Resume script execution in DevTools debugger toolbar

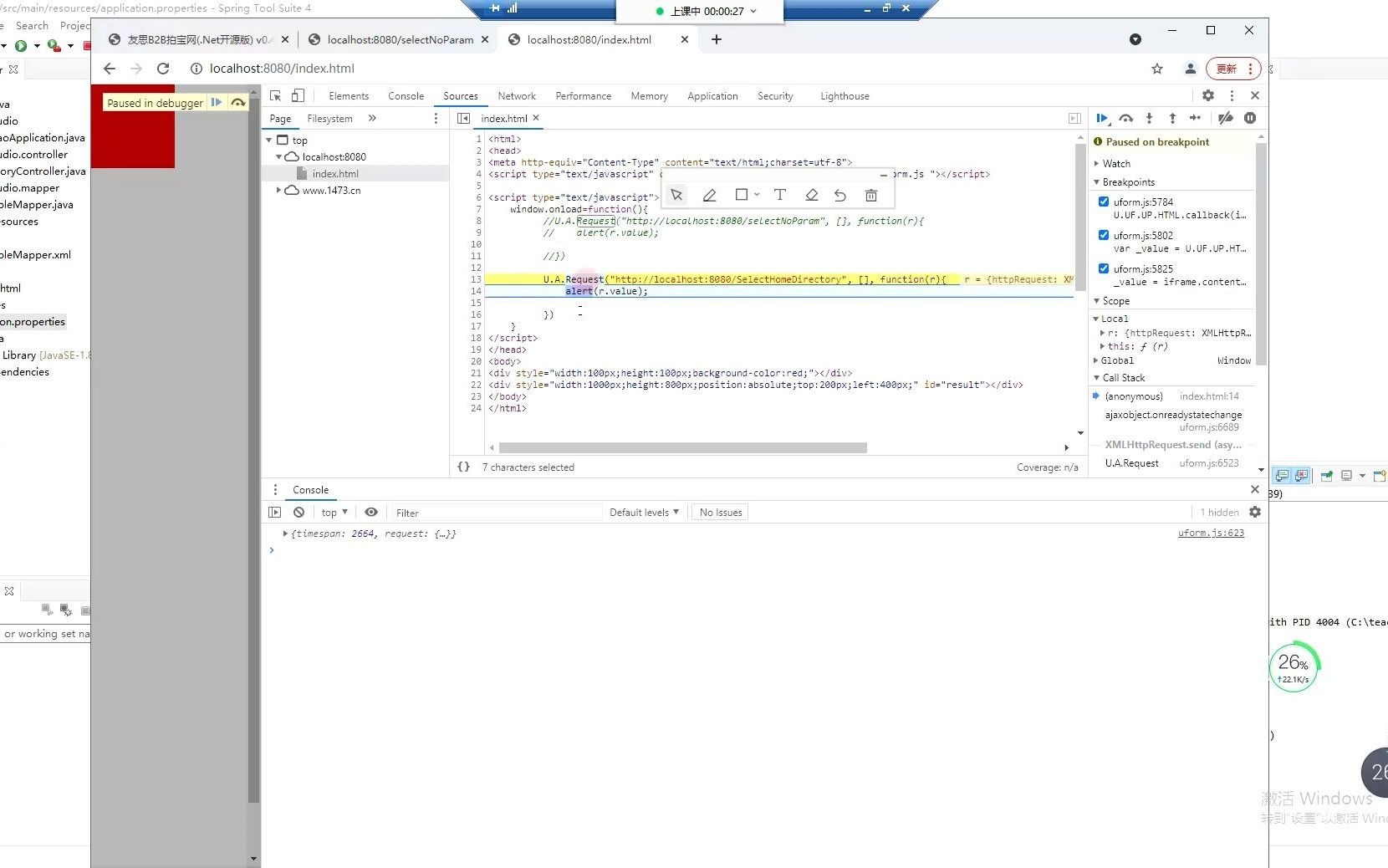tap(1102, 119)
